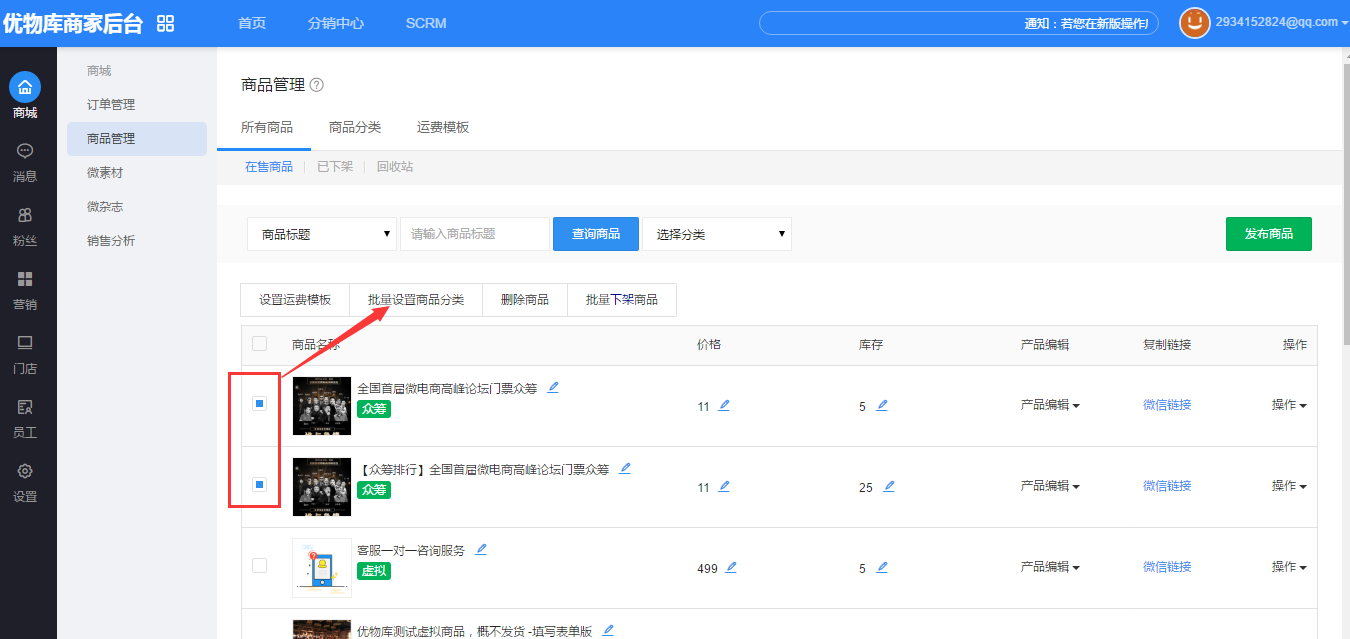Image resolution: width=1350 pixels, height=639 pixels.
Task: Switch to the 运费模板 tab
Action: (443, 127)
